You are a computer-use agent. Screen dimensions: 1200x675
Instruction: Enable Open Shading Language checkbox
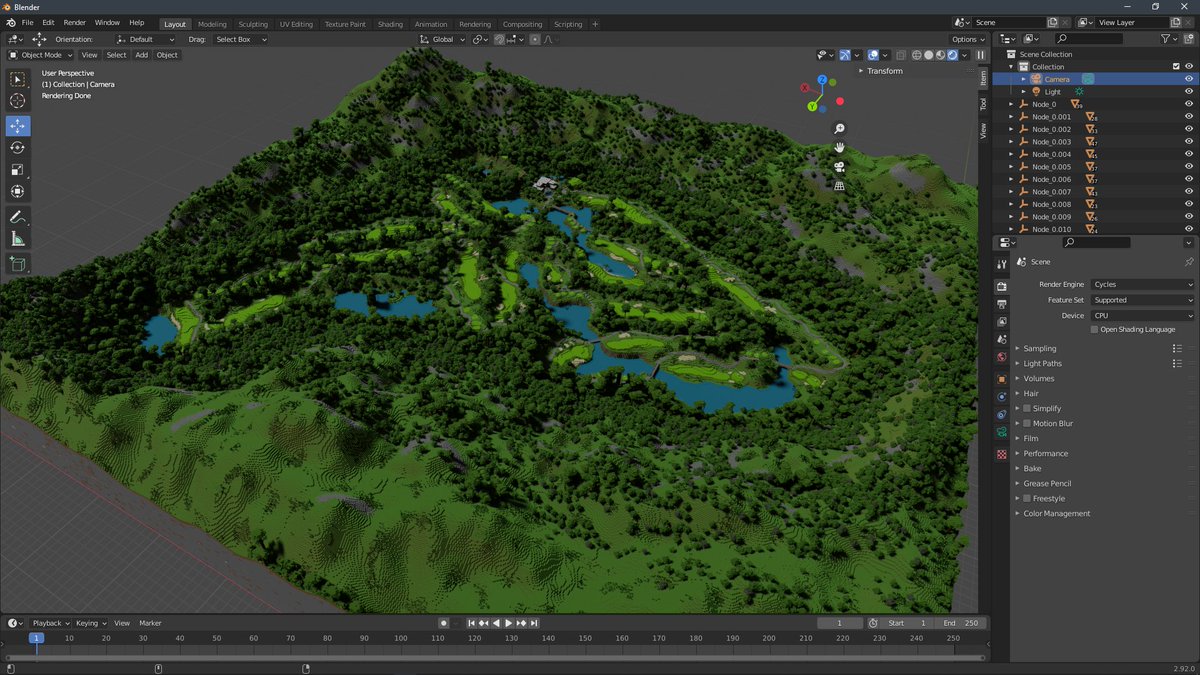pyautogui.click(x=1095, y=329)
